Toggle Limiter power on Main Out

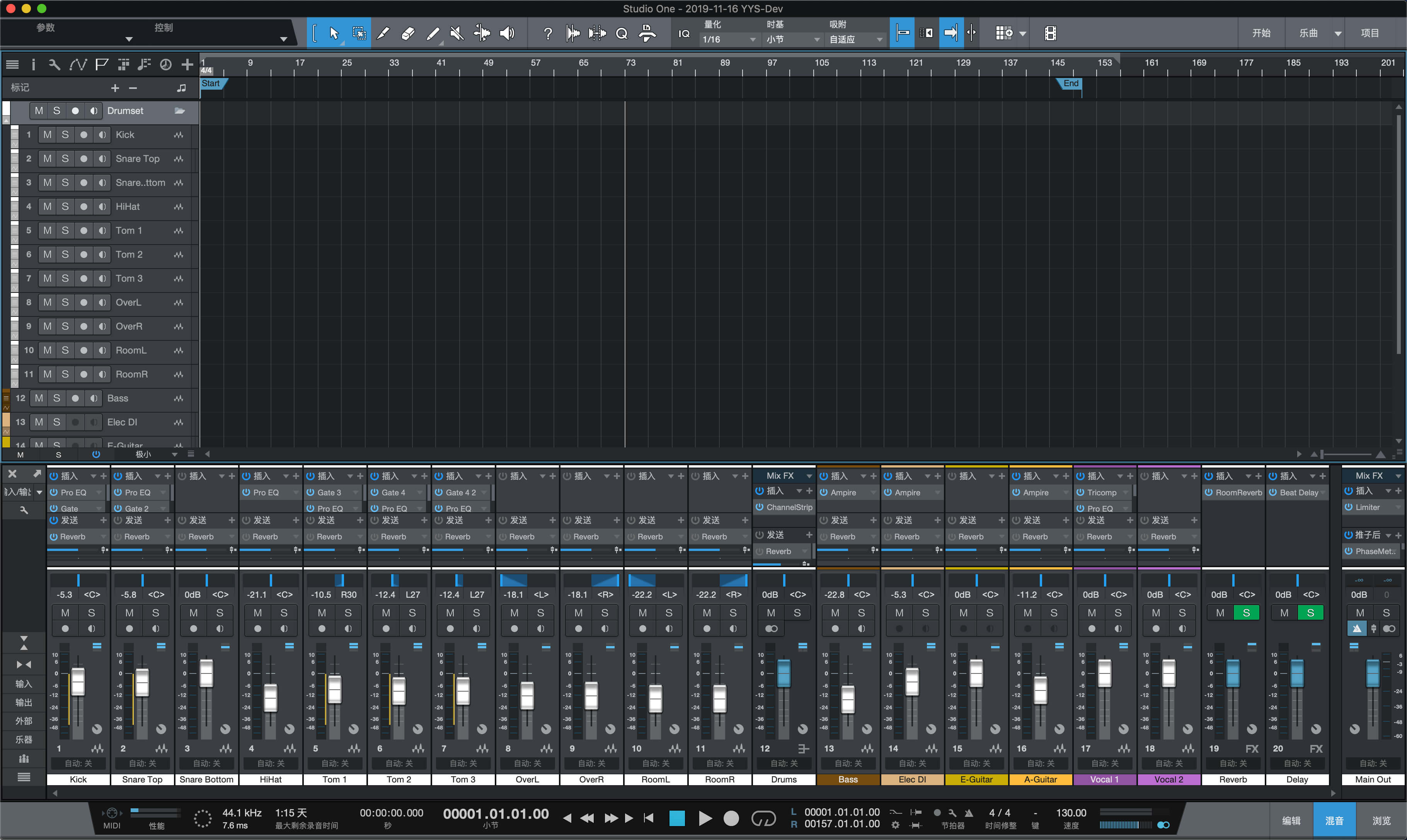tap(1349, 507)
